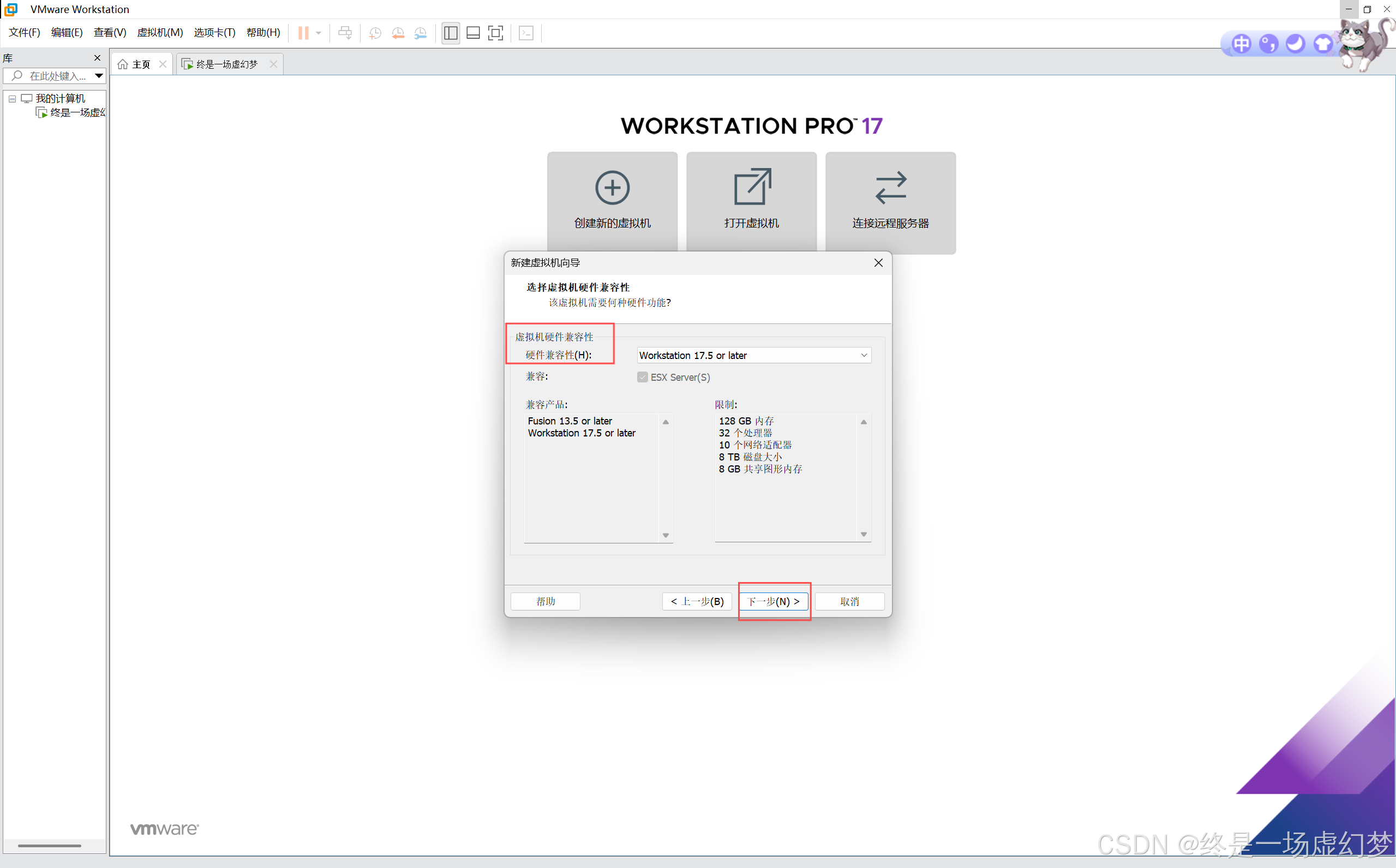1396x868 pixels.
Task: Enter full screen mode icon
Action: 495,33
